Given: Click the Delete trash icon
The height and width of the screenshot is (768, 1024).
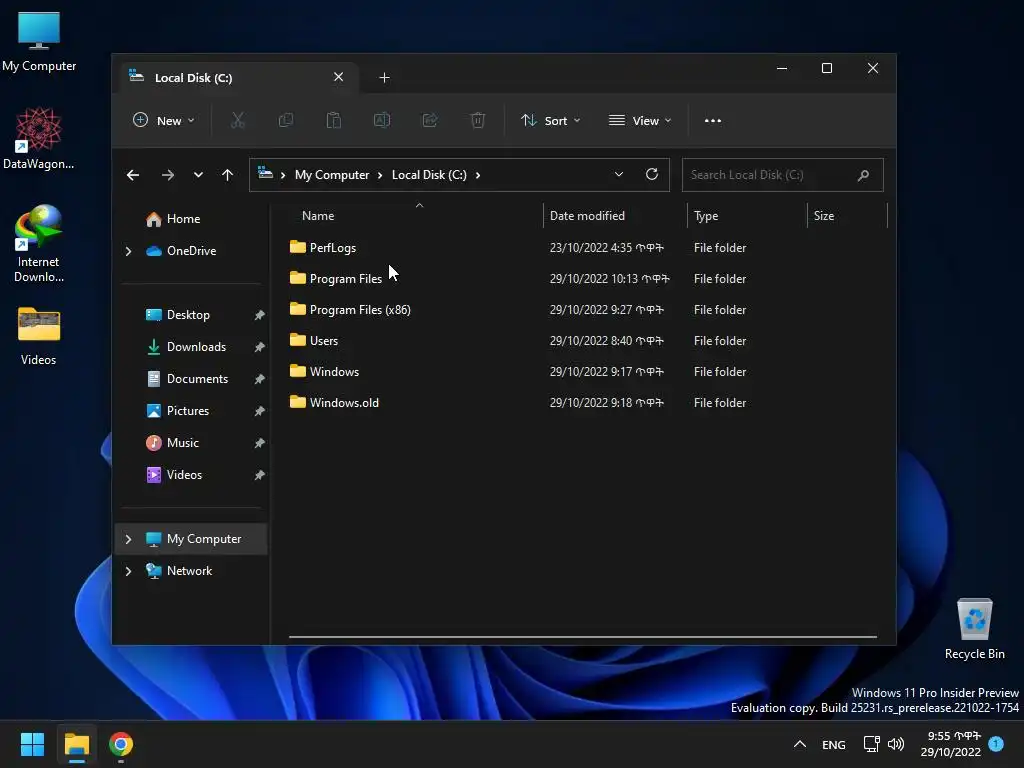Looking at the screenshot, I should point(478,120).
